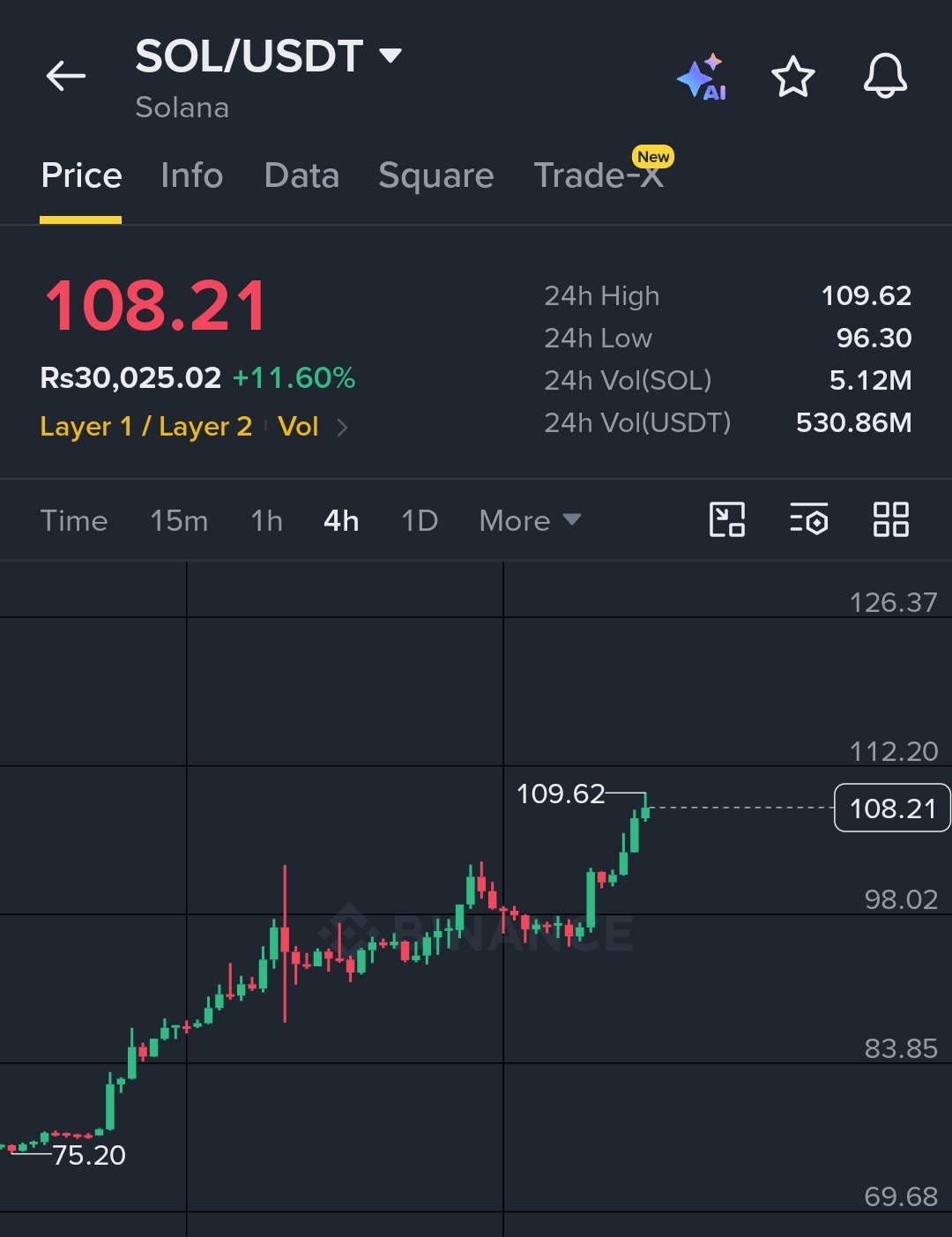Switch to the Price tab
This screenshot has width=952, height=1237.
click(81, 175)
